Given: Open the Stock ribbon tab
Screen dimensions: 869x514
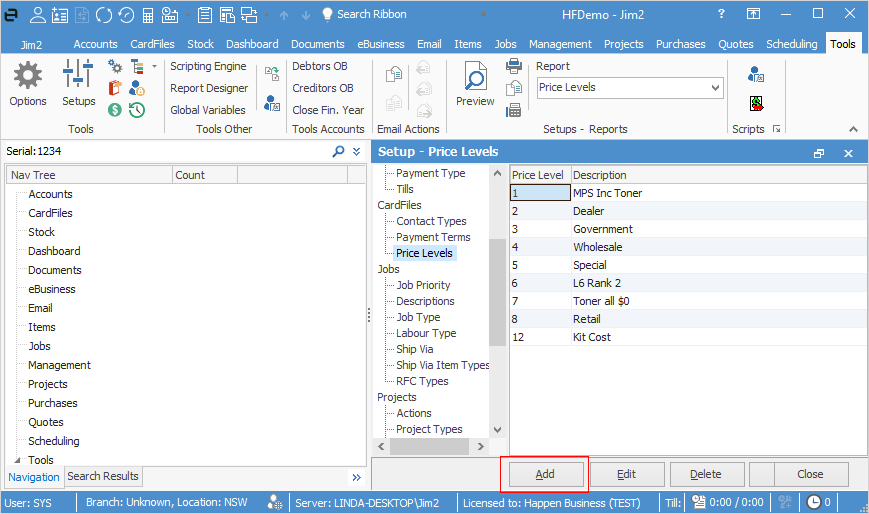Looking at the screenshot, I should tap(200, 44).
